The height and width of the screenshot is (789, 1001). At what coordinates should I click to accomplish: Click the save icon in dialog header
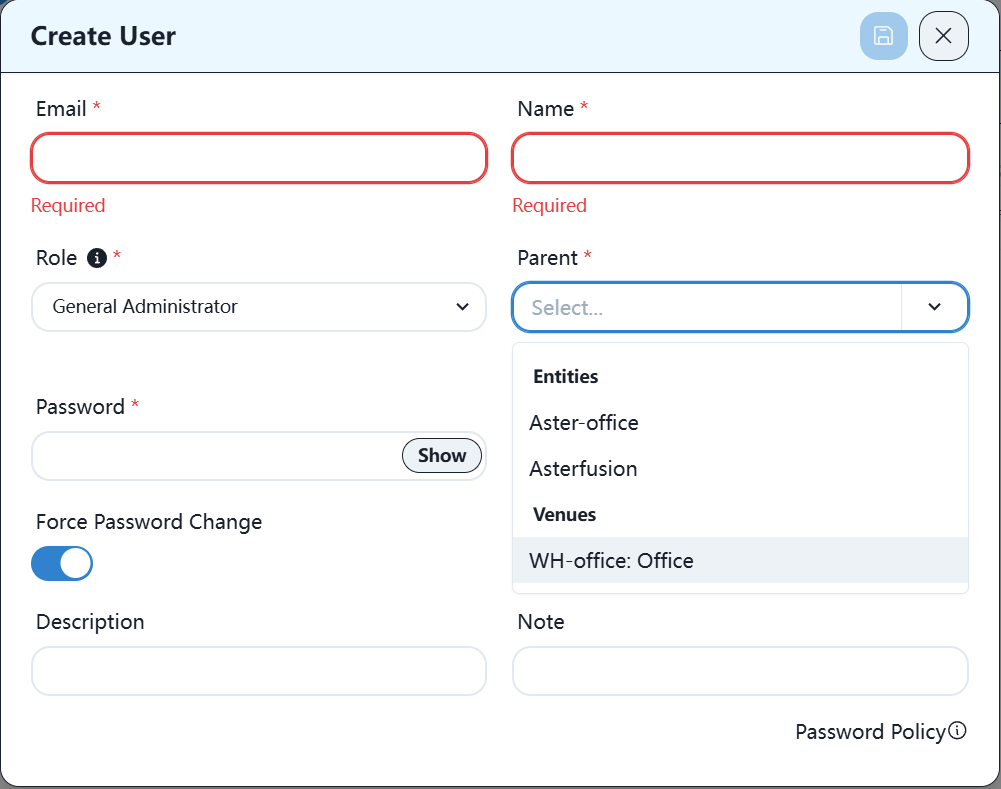pos(883,37)
